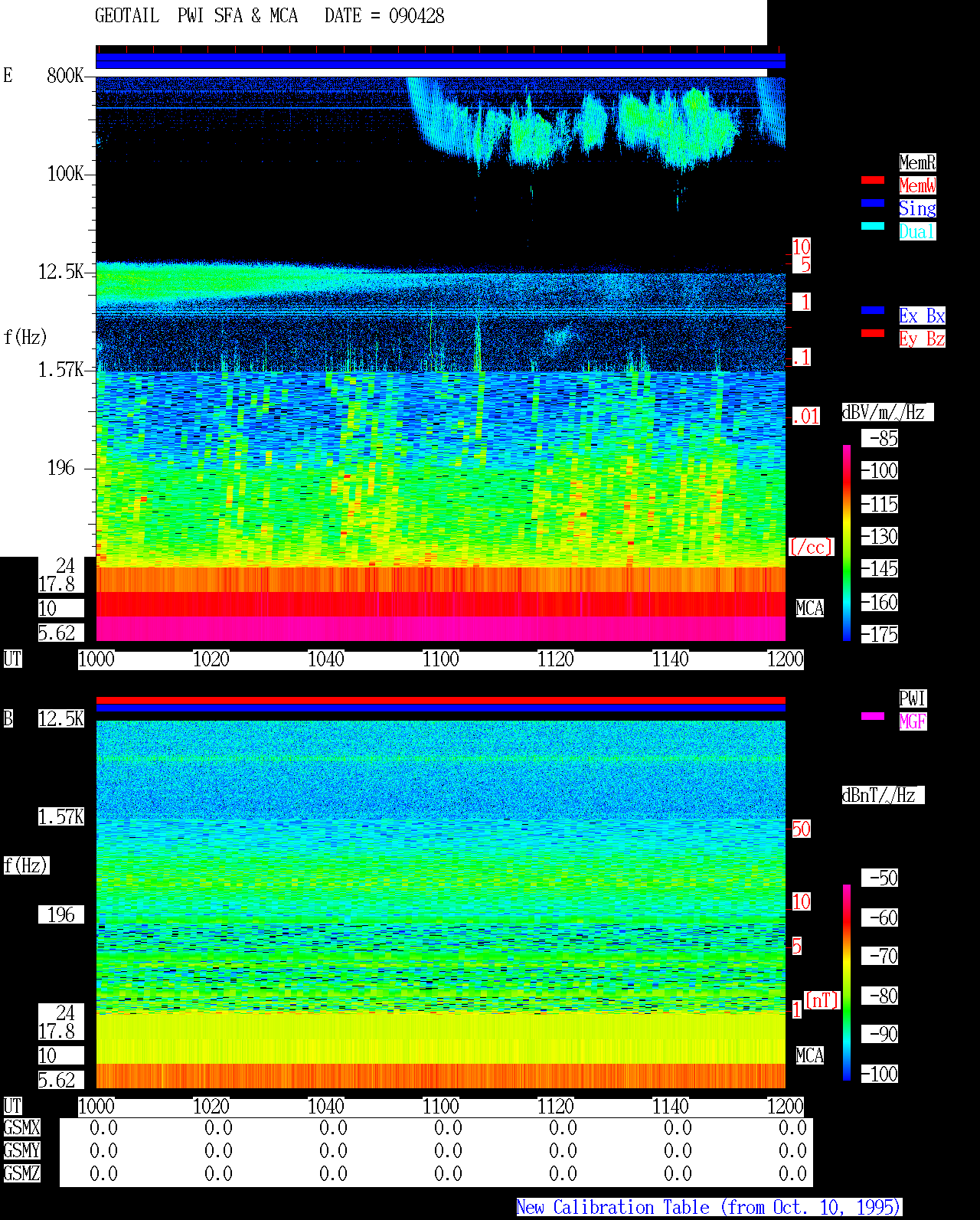Select the PWI legend label
The height and width of the screenshot is (1220, 980).
point(913,698)
